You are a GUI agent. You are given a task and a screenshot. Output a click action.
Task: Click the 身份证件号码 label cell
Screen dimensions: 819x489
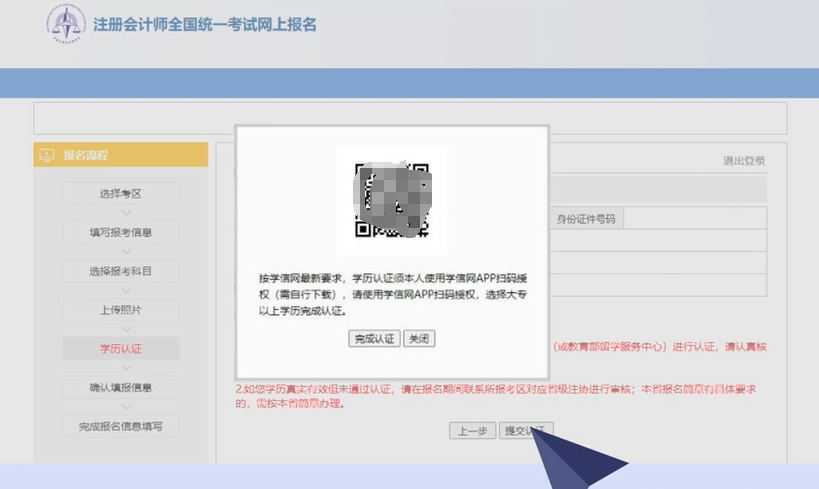586,218
